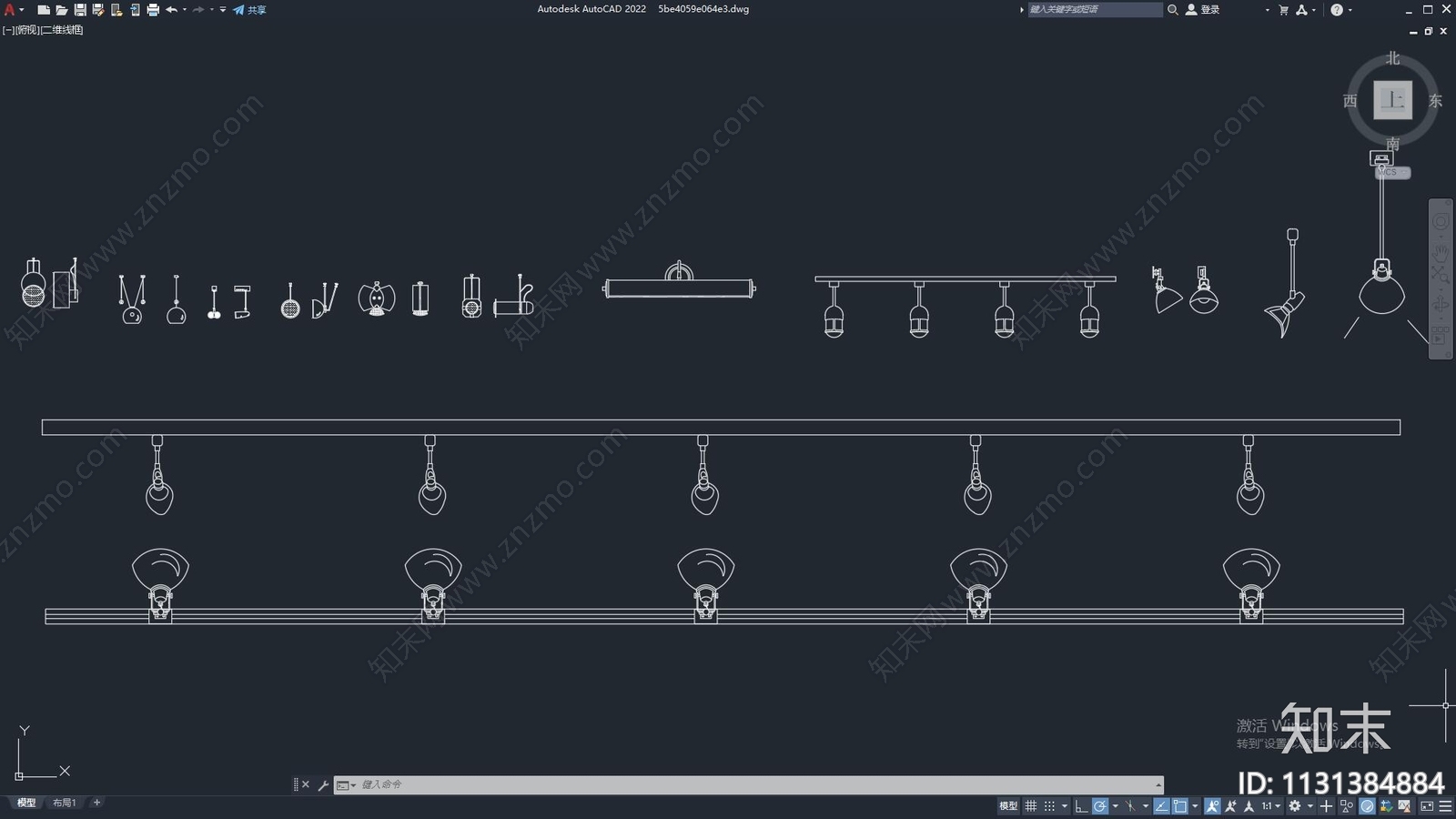Open object snap settings dropdown arrow
The height and width of the screenshot is (819, 1456).
click(1195, 806)
